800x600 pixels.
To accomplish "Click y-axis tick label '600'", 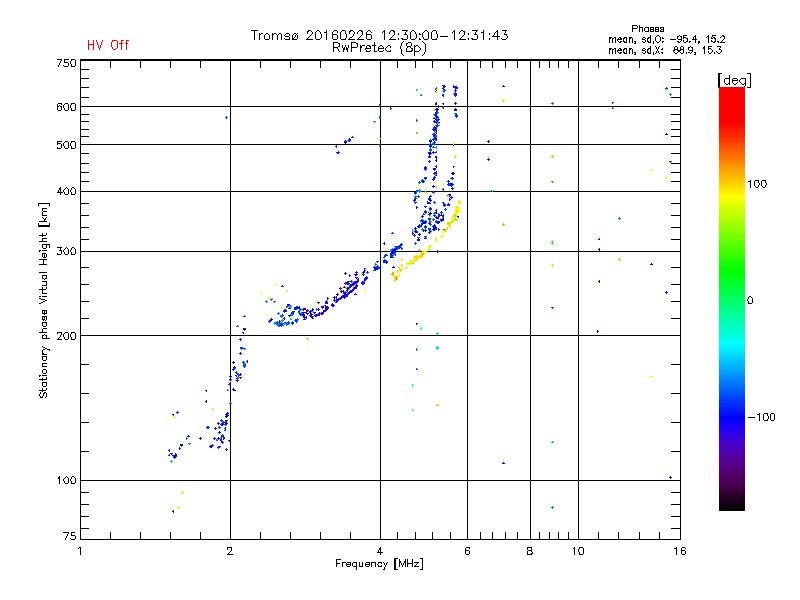I will [66, 107].
